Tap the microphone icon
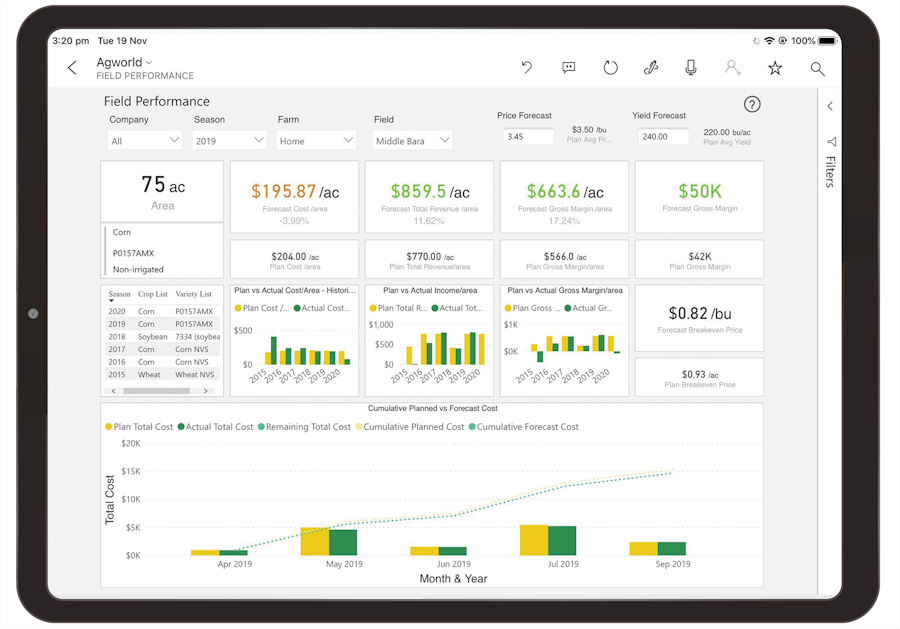The width and height of the screenshot is (900, 629). [691, 68]
